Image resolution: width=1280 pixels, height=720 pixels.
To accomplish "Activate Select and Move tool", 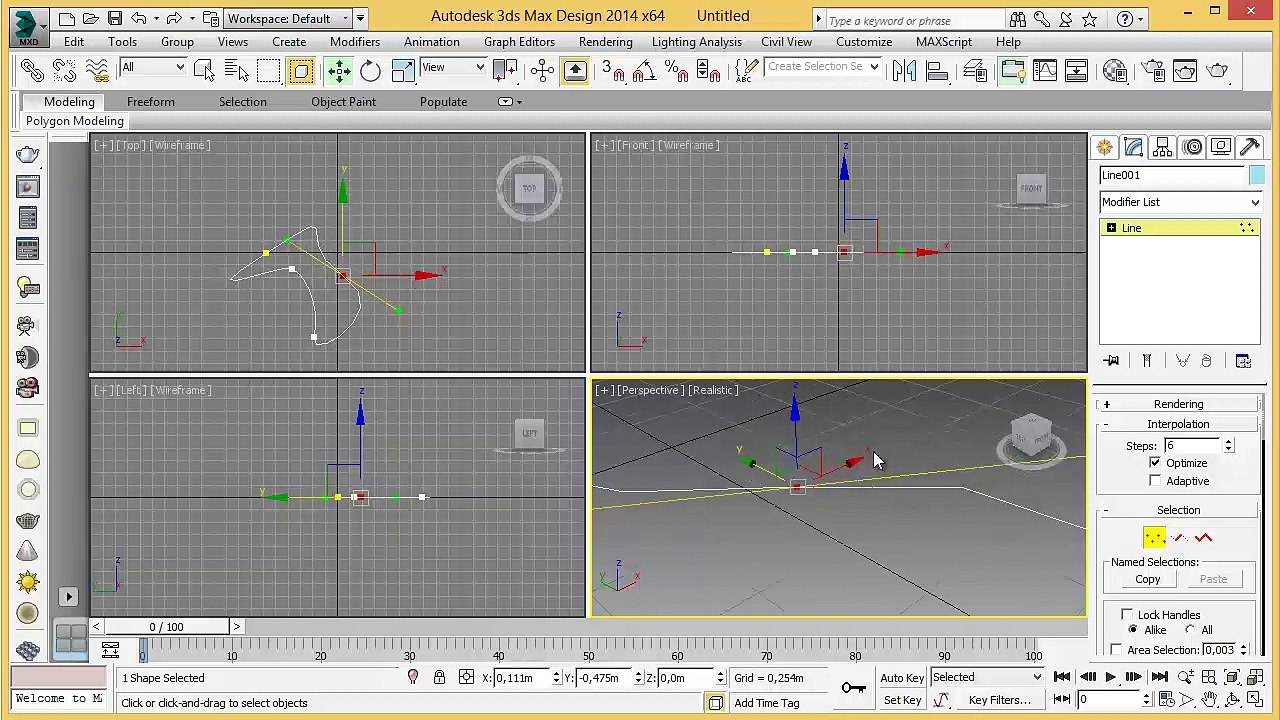I will pyautogui.click(x=338, y=69).
